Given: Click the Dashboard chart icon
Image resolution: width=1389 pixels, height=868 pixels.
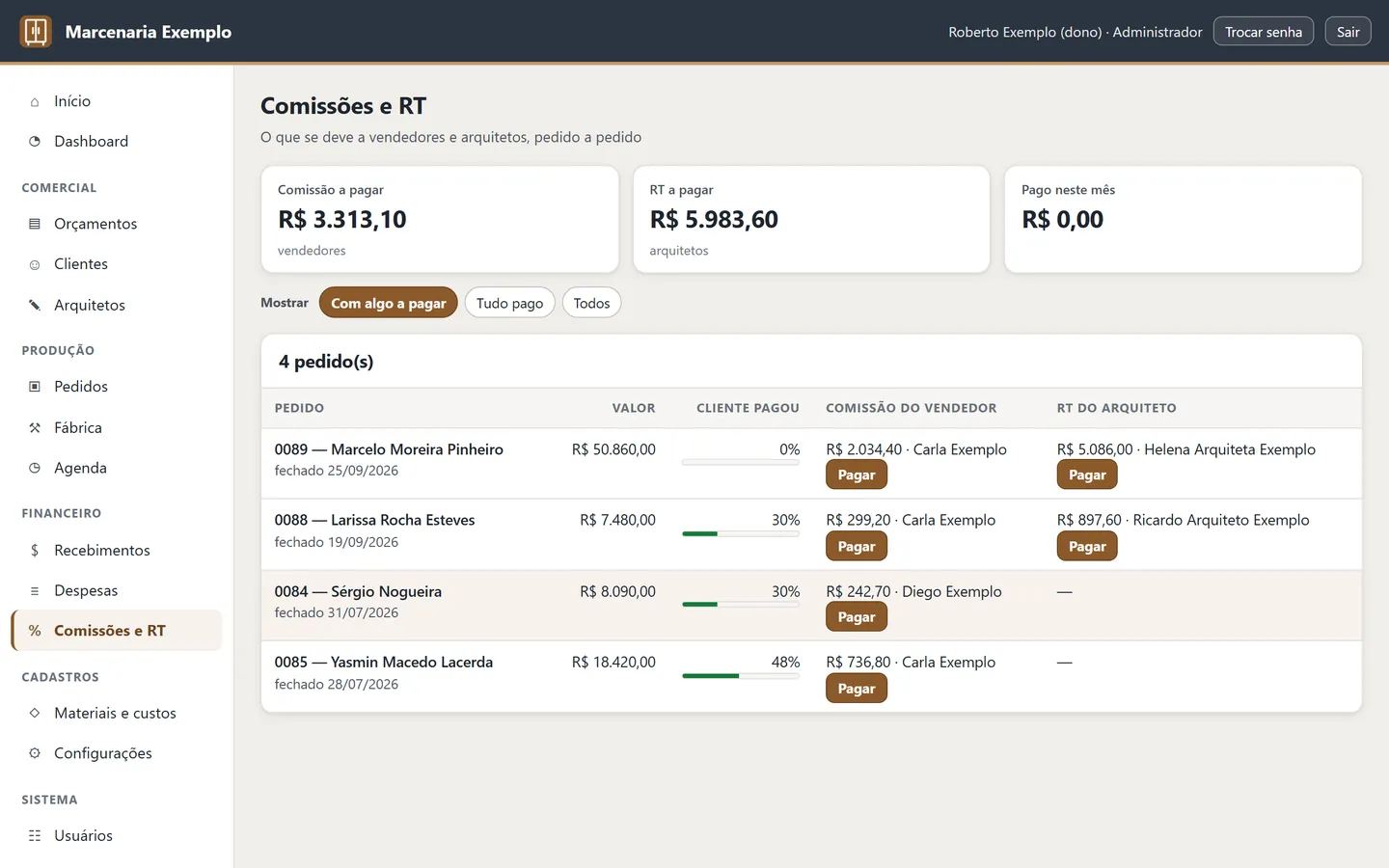Looking at the screenshot, I should (x=35, y=142).
